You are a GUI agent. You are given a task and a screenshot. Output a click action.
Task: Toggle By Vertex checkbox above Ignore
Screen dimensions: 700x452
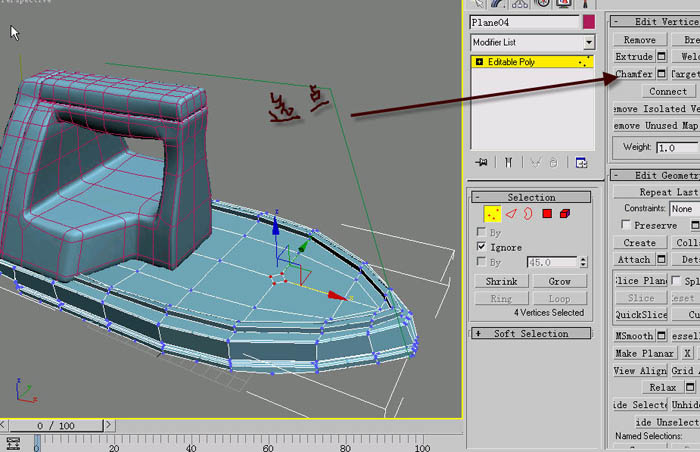point(481,232)
